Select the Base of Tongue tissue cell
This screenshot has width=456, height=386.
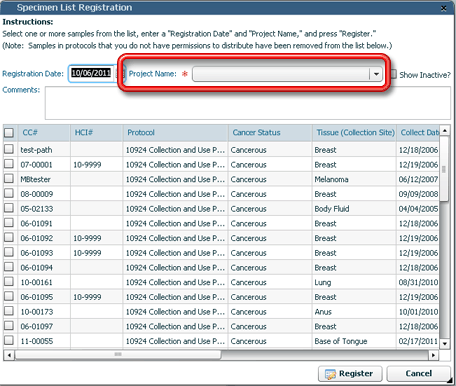click(x=354, y=341)
